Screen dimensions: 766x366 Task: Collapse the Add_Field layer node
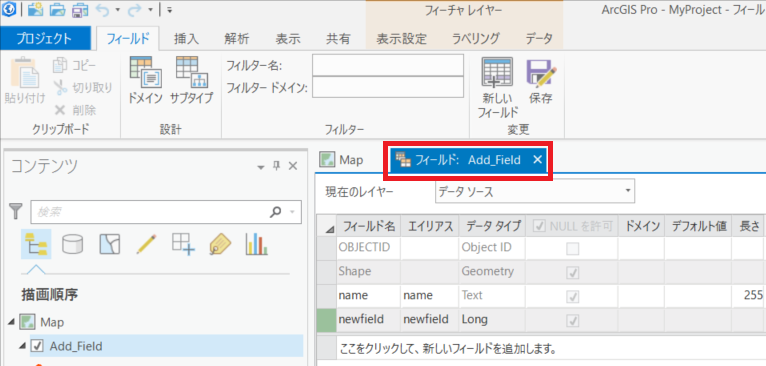pyautogui.click(x=22, y=346)
